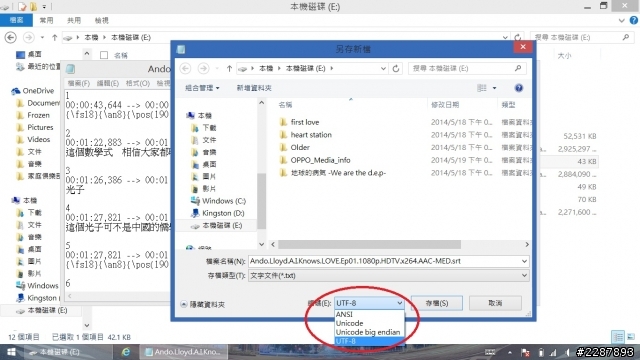Choose Unicode big endian encoding
The image size is (640, 360).
pyautogui.click(x=369, y=332)
